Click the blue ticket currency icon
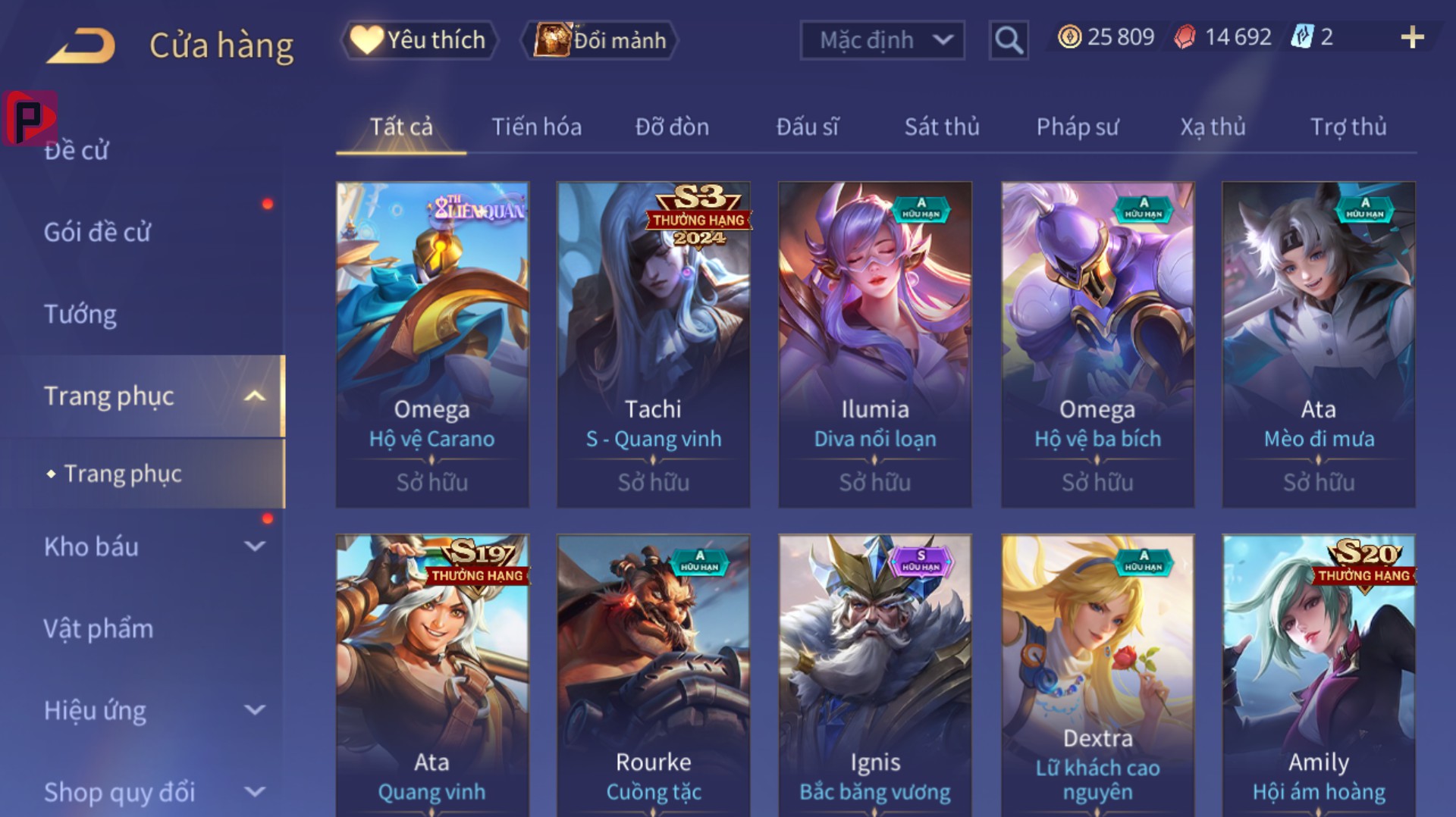The width and height of the screenshot is (1456, 817). tap(1301, 37)
